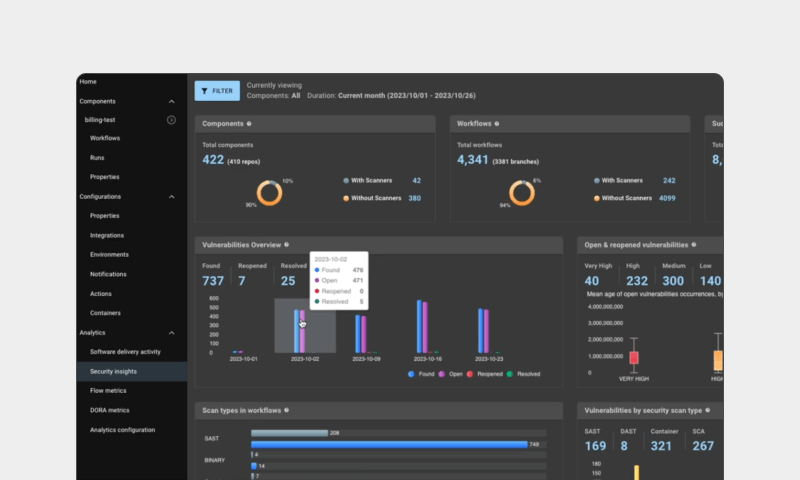Click the blue SAST progress bar showing 749
800x480 pixels.
(389, 445)
